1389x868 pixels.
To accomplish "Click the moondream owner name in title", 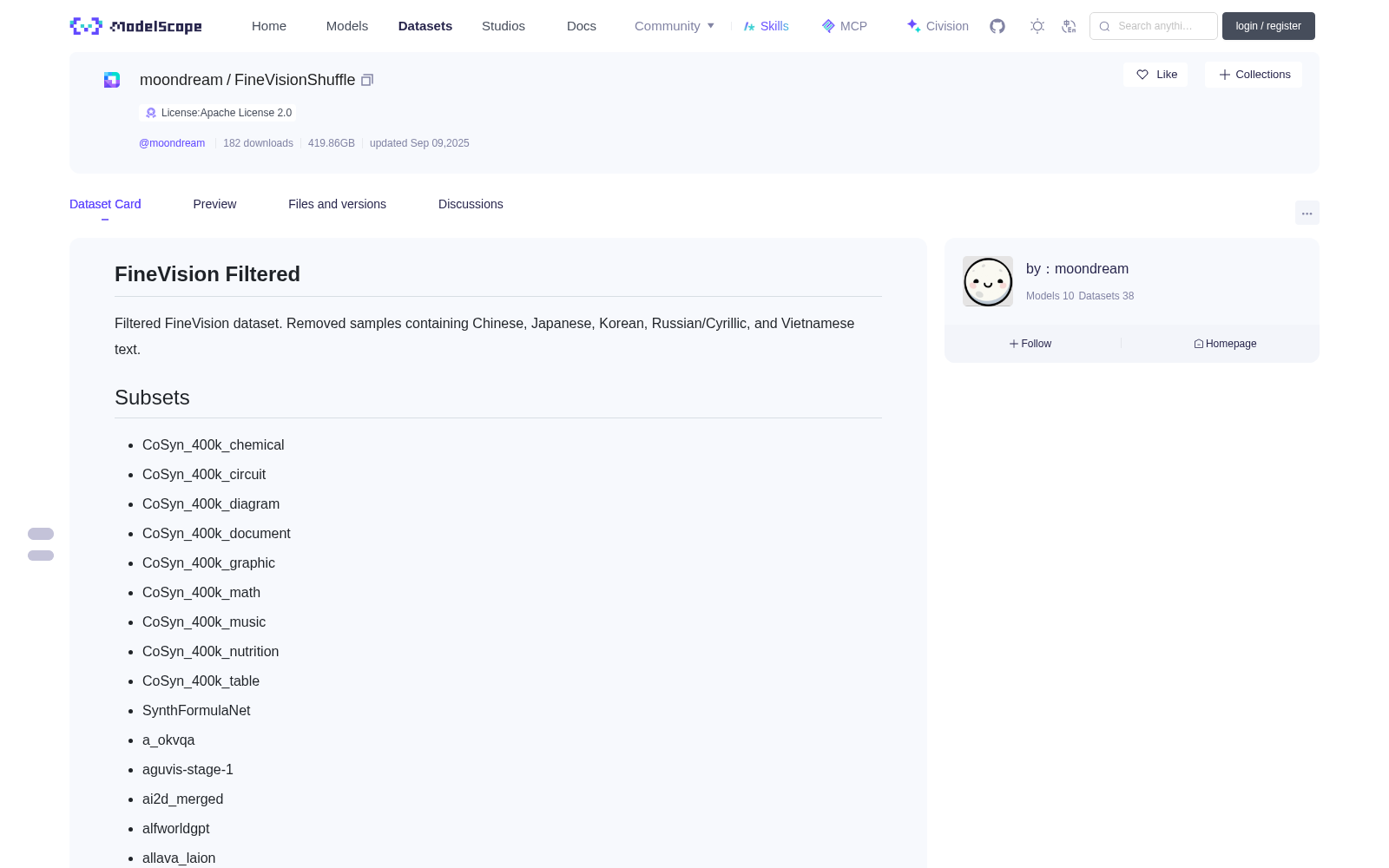I will pyautogui.click(x=181, y=80).
